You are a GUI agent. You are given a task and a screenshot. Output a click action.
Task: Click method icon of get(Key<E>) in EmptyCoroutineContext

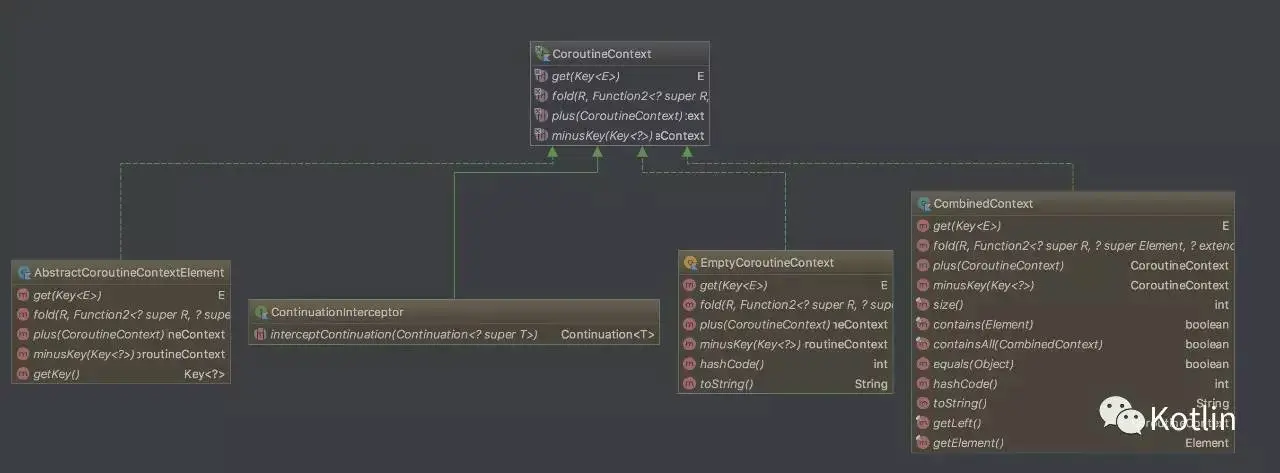click(x=690, y=285)
